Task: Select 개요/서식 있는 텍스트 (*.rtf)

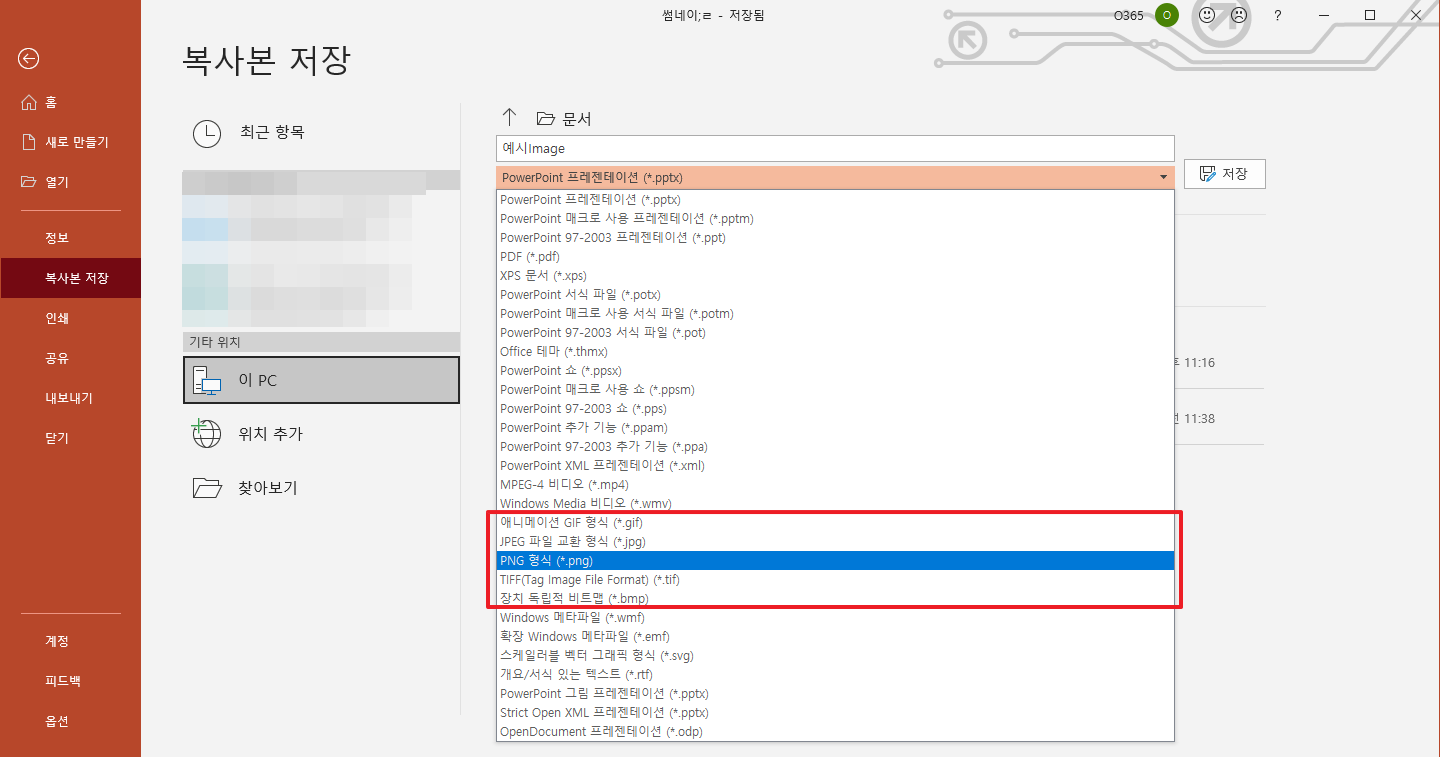Action: pyautogui.click(x=835, y=675)
